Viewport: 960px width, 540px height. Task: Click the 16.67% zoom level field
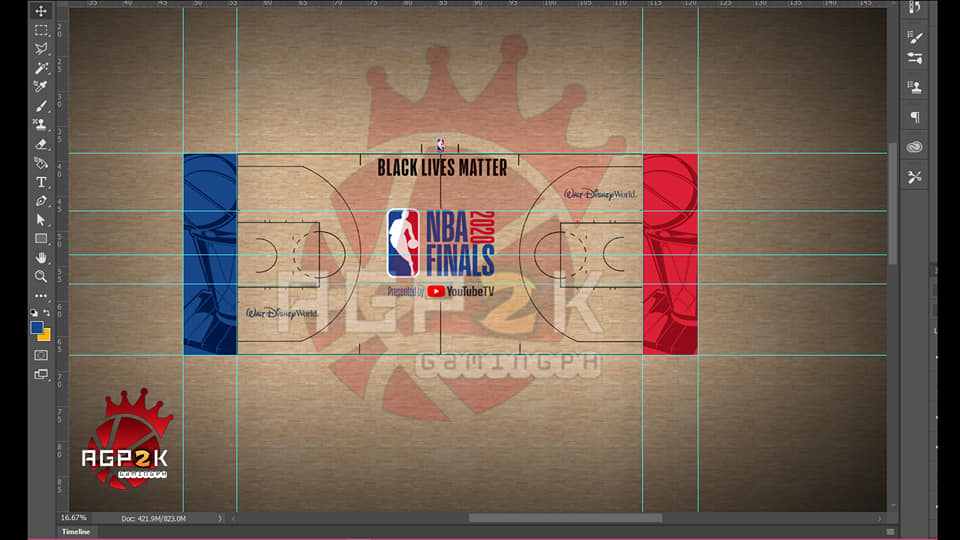[x=74, y=518]
